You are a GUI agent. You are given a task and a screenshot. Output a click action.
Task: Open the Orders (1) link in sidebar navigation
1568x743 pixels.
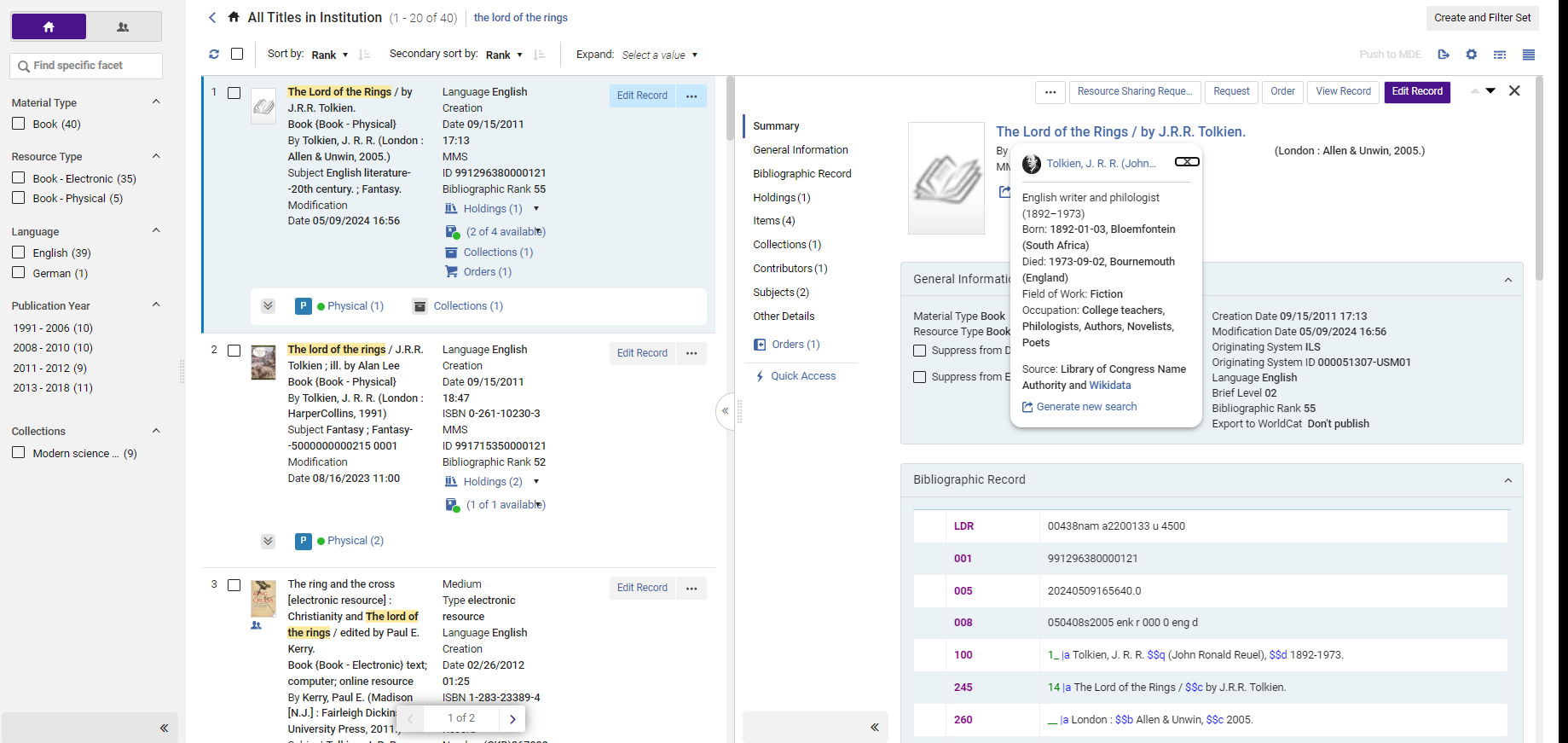(796, 345)
